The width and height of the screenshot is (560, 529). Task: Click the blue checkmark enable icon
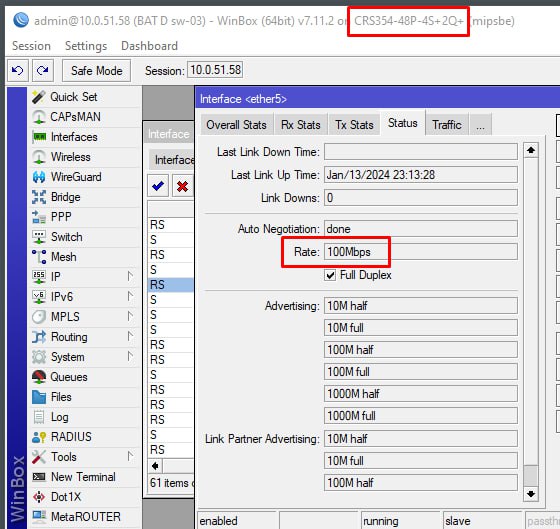[x=158, y=186]
